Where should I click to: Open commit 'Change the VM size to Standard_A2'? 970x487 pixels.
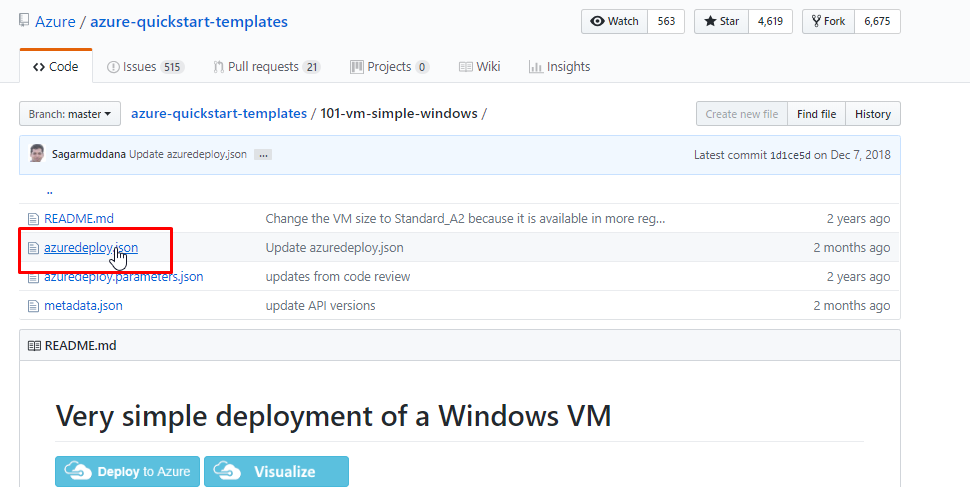pos(465,218)
